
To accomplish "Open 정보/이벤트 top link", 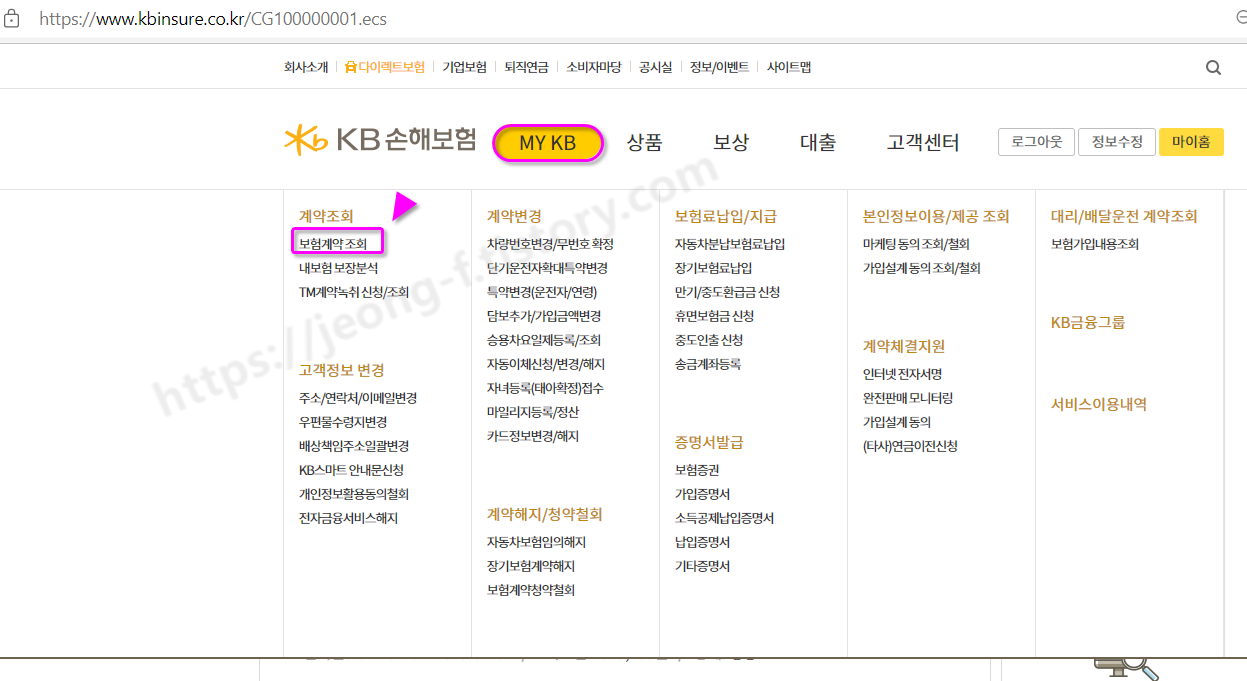I will pyautogui.click(x=719, y=68).
